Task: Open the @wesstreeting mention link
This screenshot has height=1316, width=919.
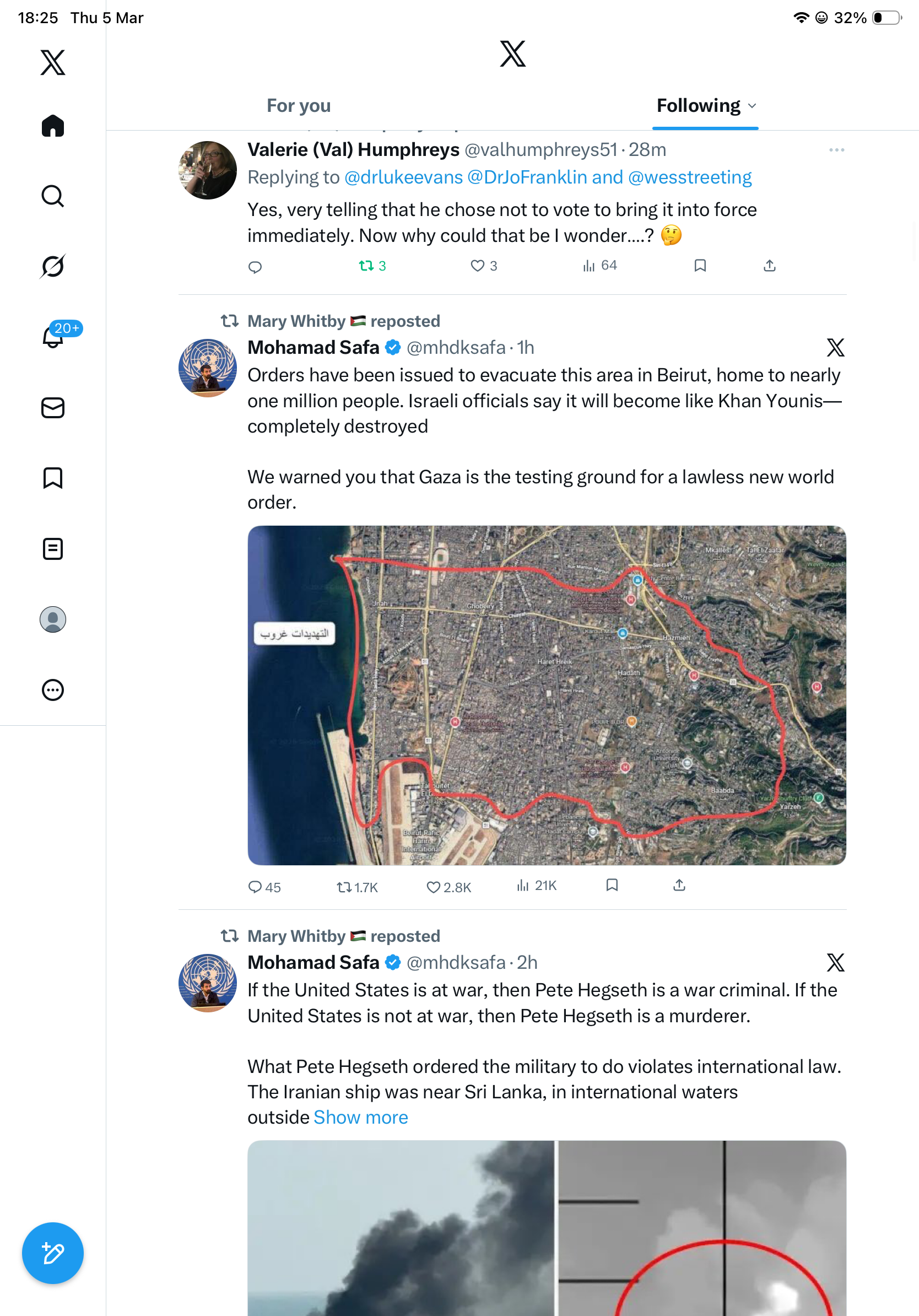Action: tap(690, 177)
